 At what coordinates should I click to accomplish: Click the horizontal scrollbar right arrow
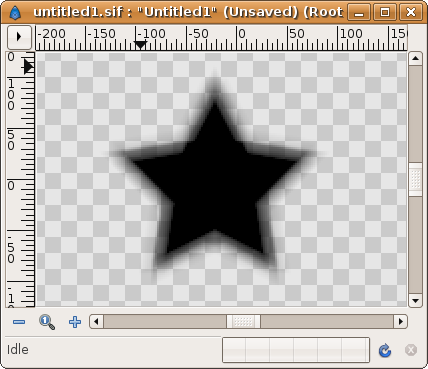point(401,322)
